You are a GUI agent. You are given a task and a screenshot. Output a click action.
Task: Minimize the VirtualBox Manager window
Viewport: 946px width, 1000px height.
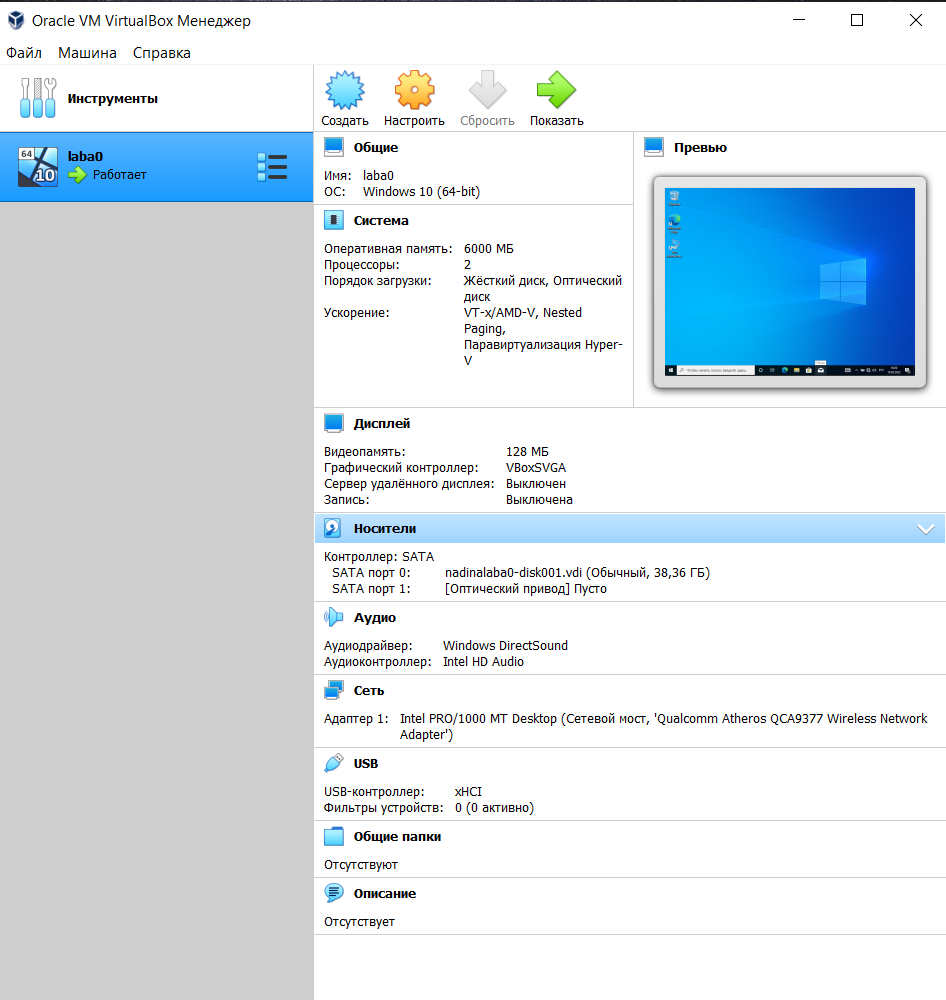799,20
